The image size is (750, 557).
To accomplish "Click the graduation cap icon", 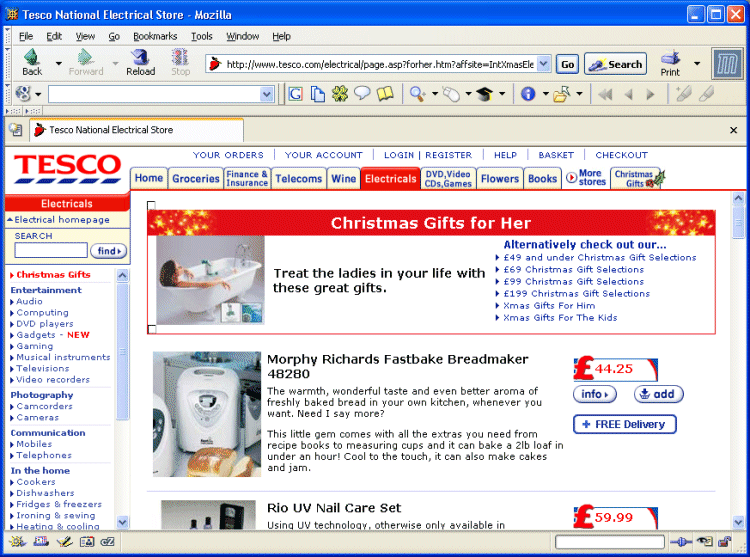I will pyautogui.click(x=485, y=94).
